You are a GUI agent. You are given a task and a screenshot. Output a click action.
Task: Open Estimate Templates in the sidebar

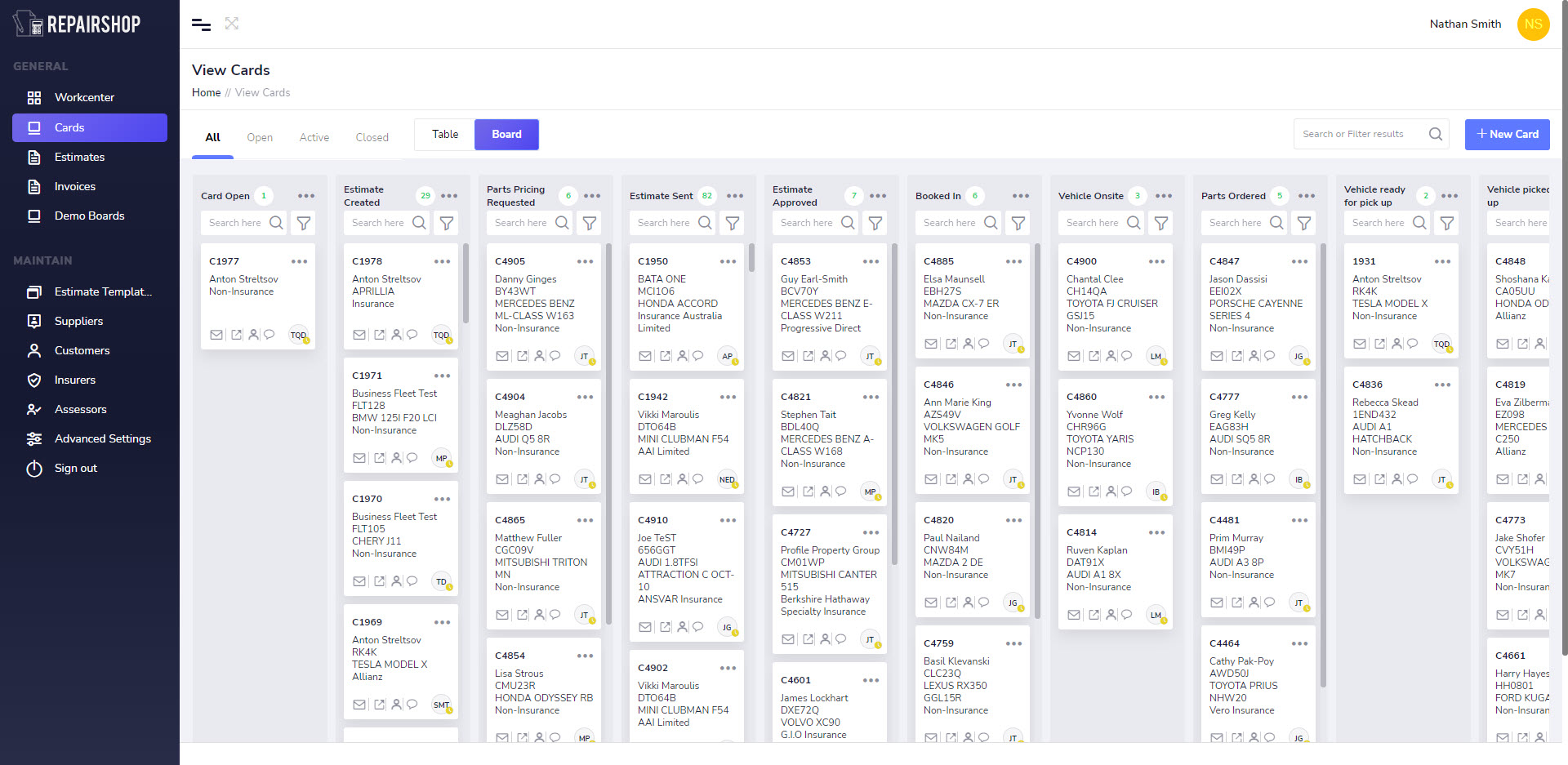click(90, 291)
